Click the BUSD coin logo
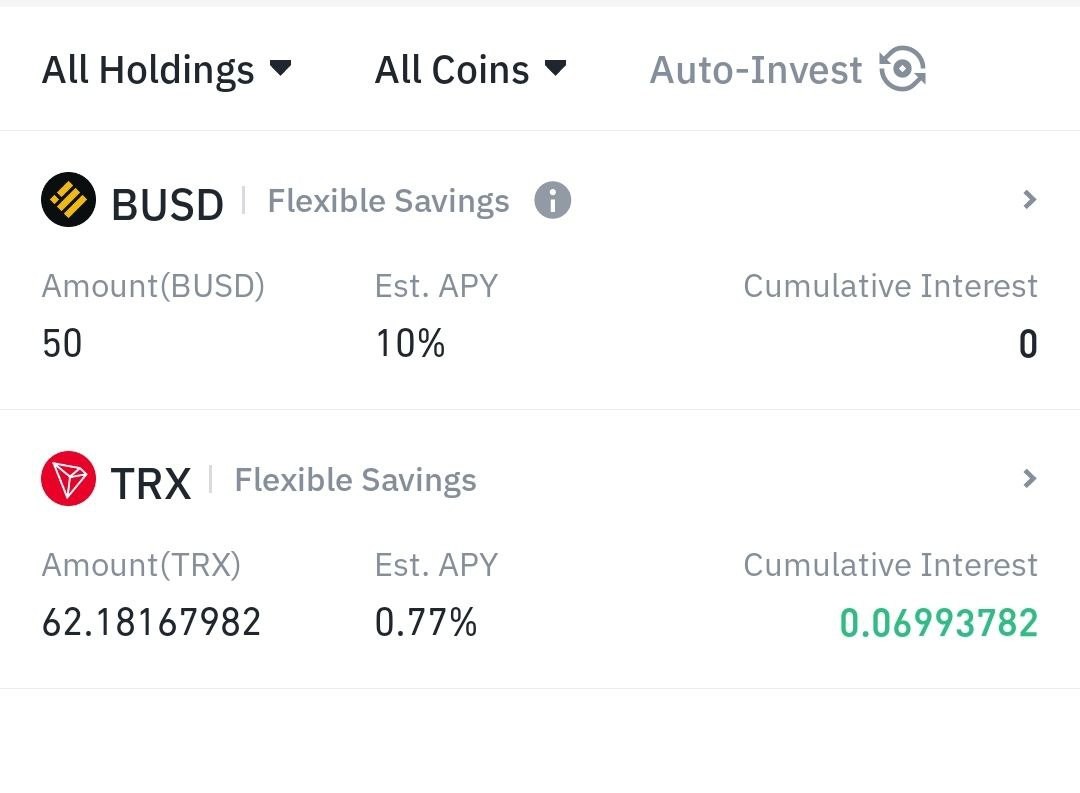Image resolution: width=1080 pixels, height=793 pixels. [68, 200]
